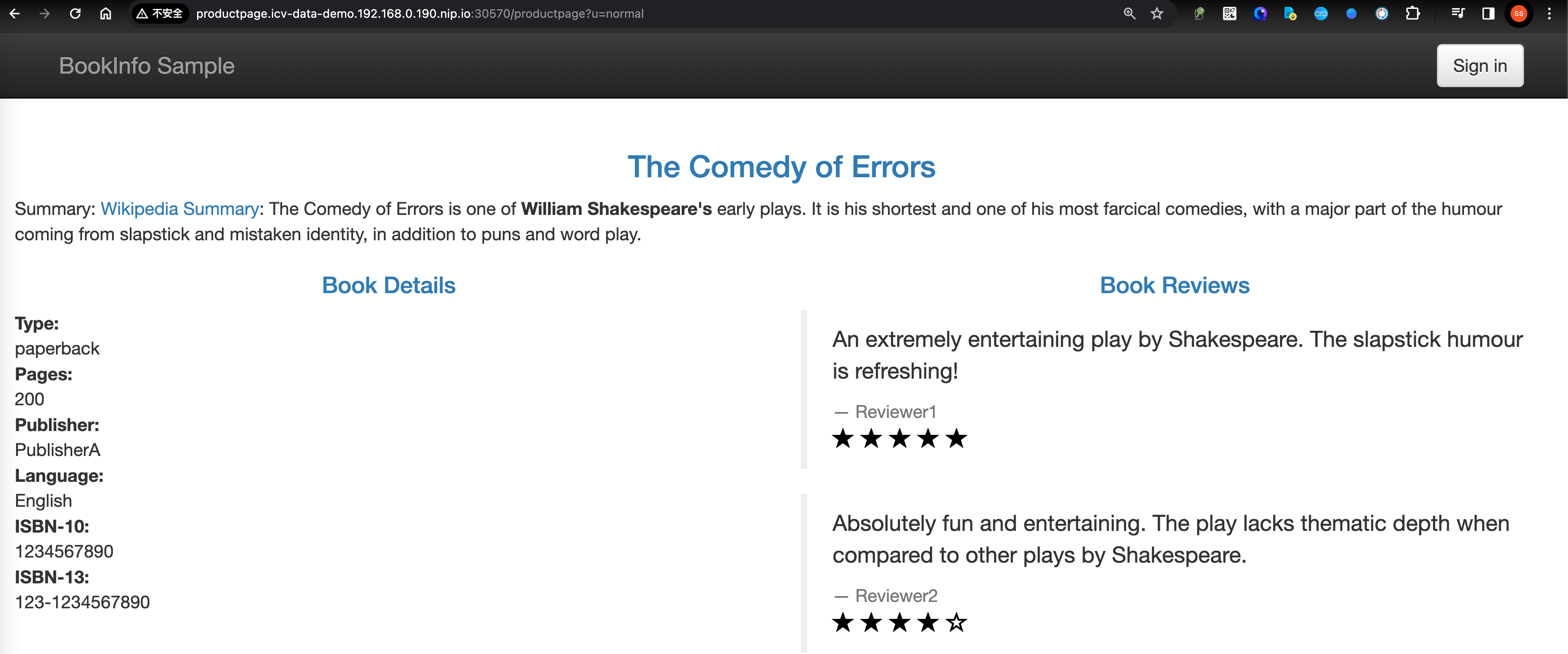Open the page zoom magnifier icon

pyautogui.click(x=1129, y=14)
